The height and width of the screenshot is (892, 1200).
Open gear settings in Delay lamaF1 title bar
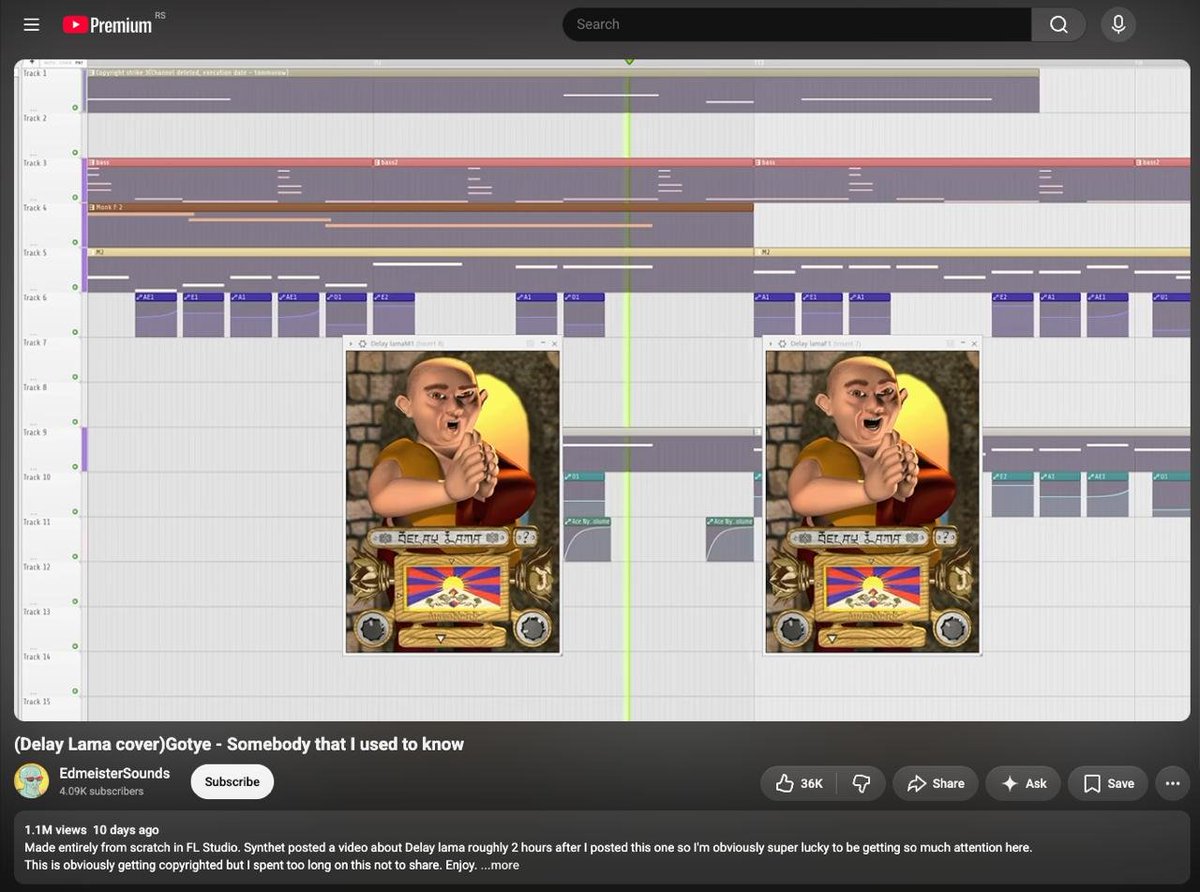click(x=782, y=343)
